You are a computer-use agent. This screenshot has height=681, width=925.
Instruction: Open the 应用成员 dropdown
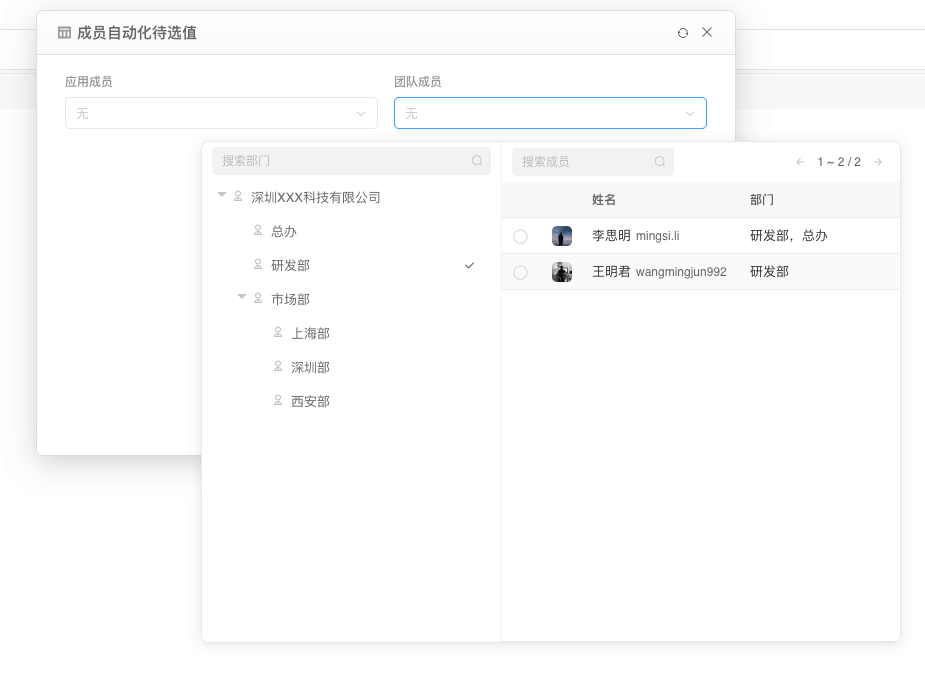tap(221, 113)
